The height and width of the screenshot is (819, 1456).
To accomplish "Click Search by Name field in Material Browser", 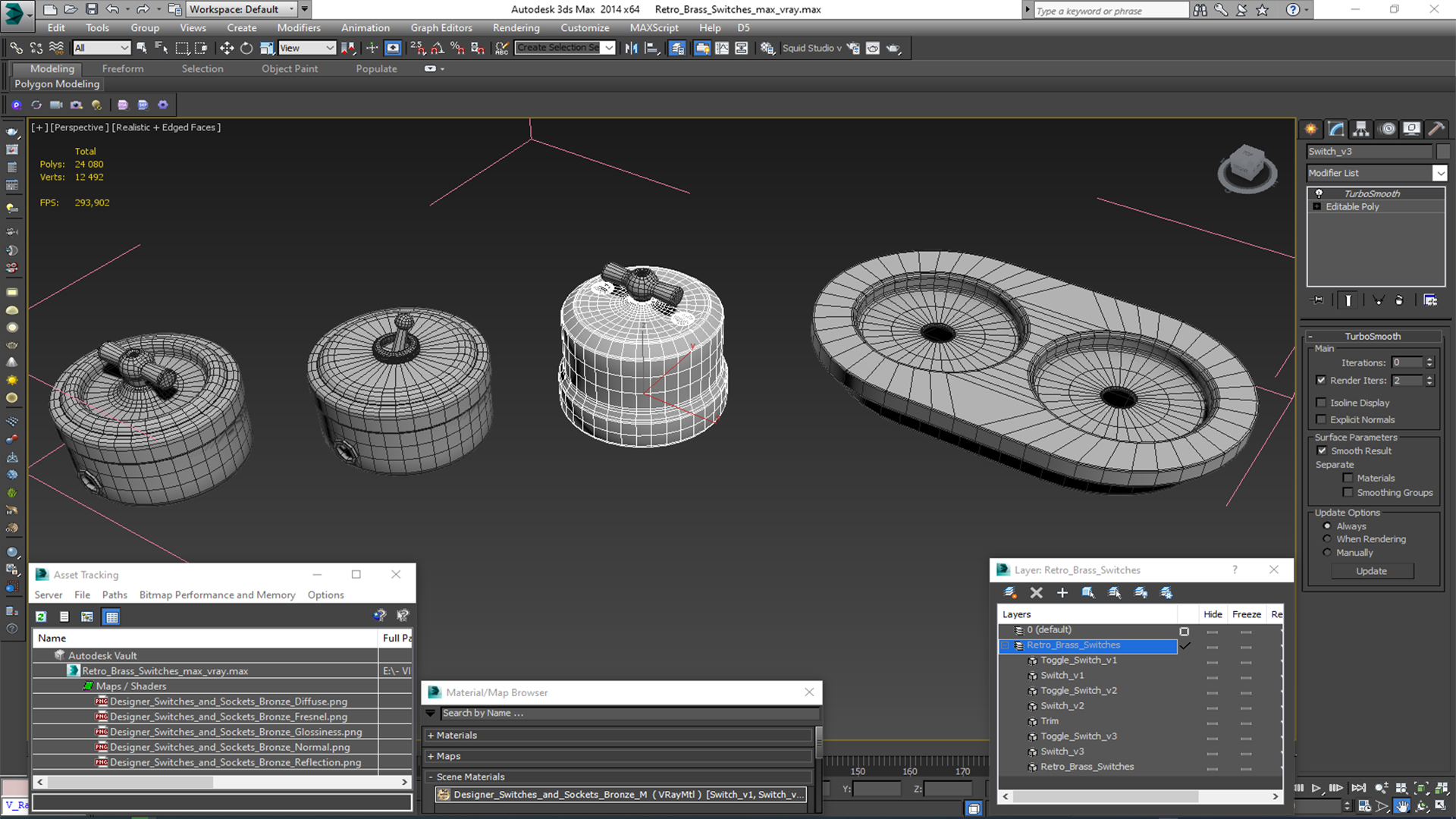I will coord(629,713).
